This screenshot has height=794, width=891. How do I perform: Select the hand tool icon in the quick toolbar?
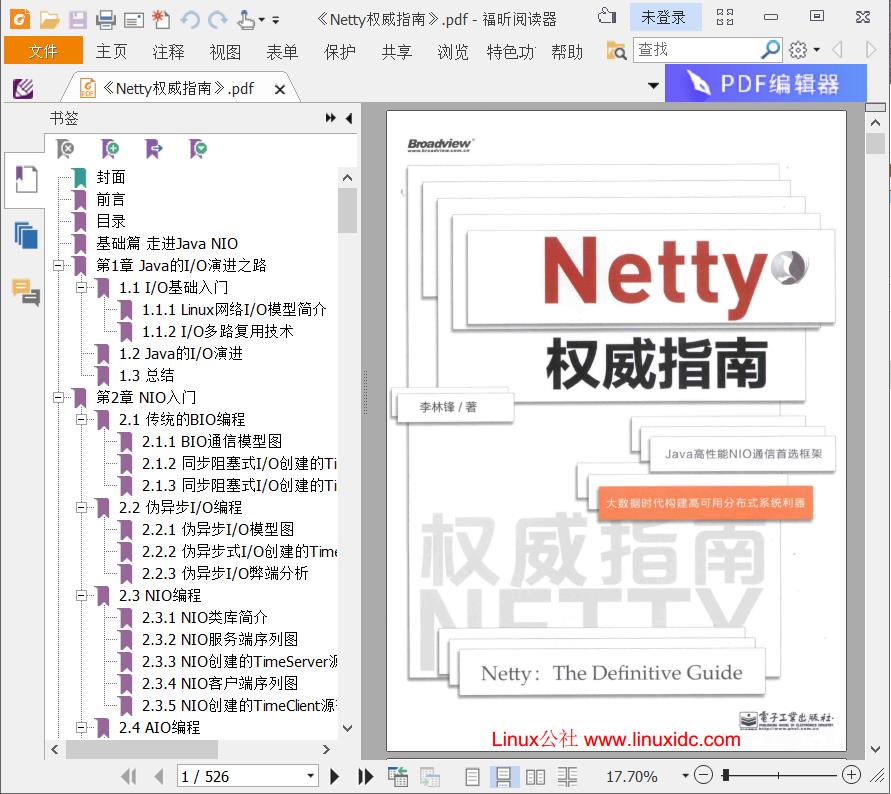tap(246, 20)
